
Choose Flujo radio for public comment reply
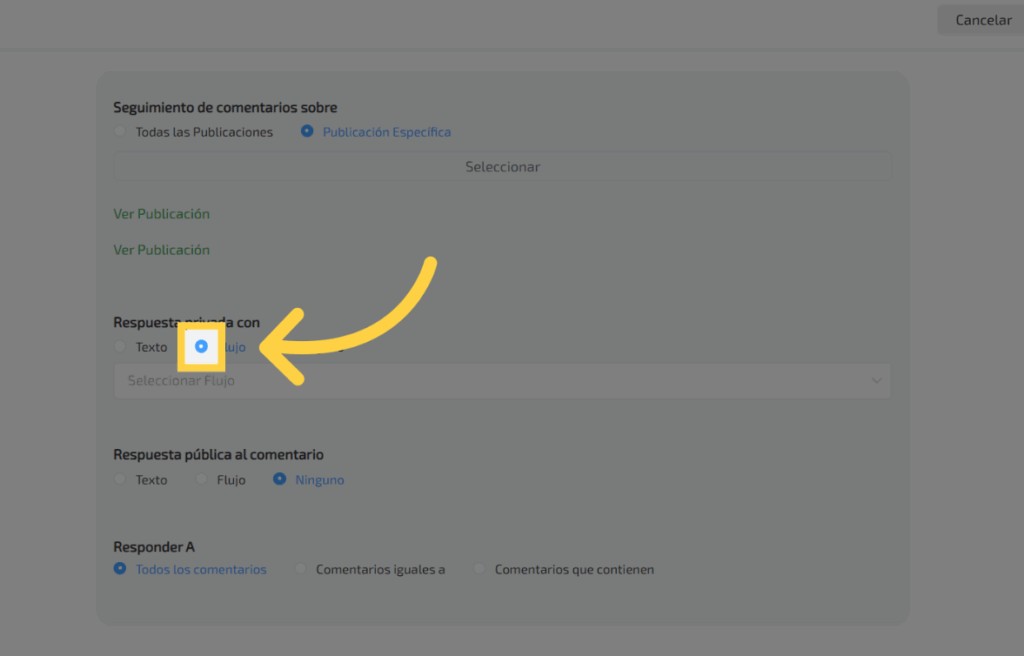(201, 480)
